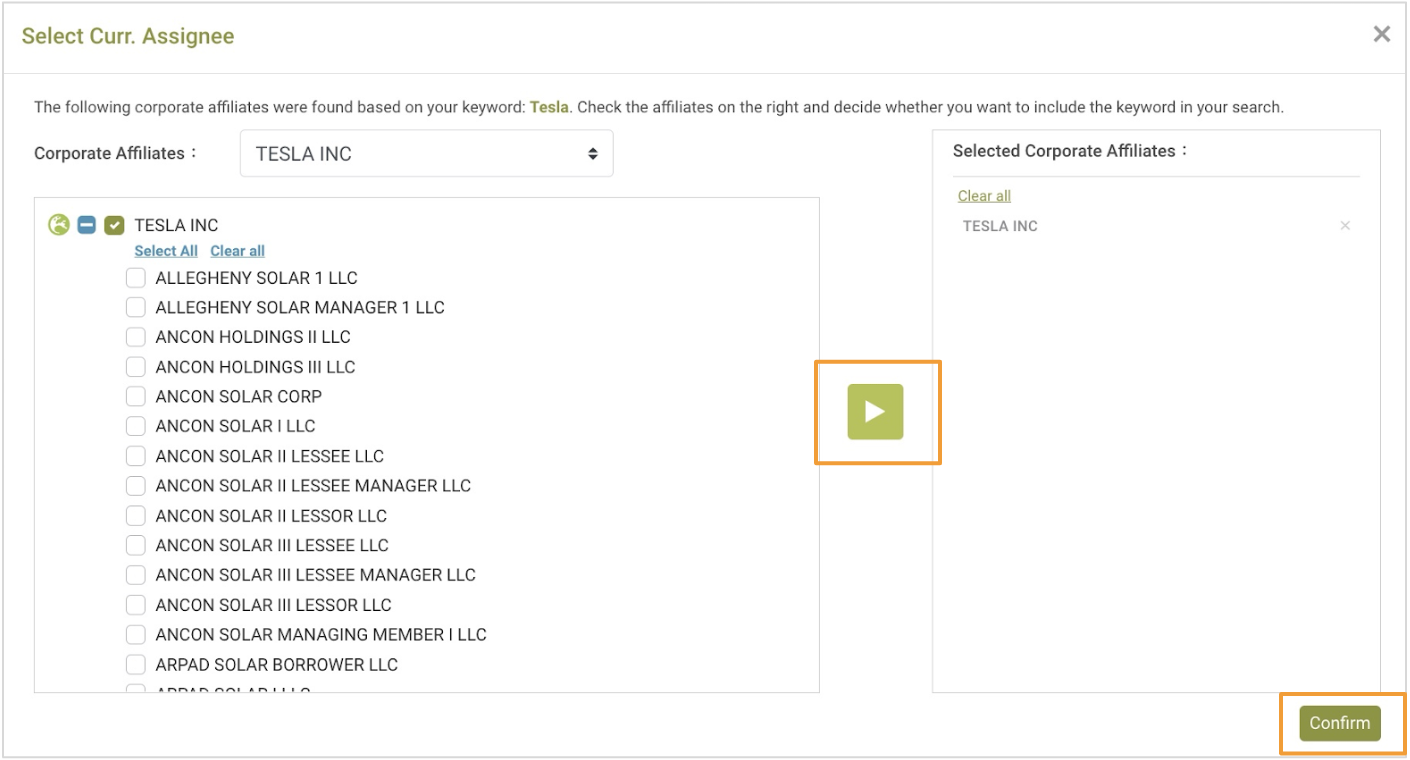The height and width of the screenshot is (760, 1410).
Task: Click Clear all in Selected Corporate Affiliates
Action: click(984, 196)
